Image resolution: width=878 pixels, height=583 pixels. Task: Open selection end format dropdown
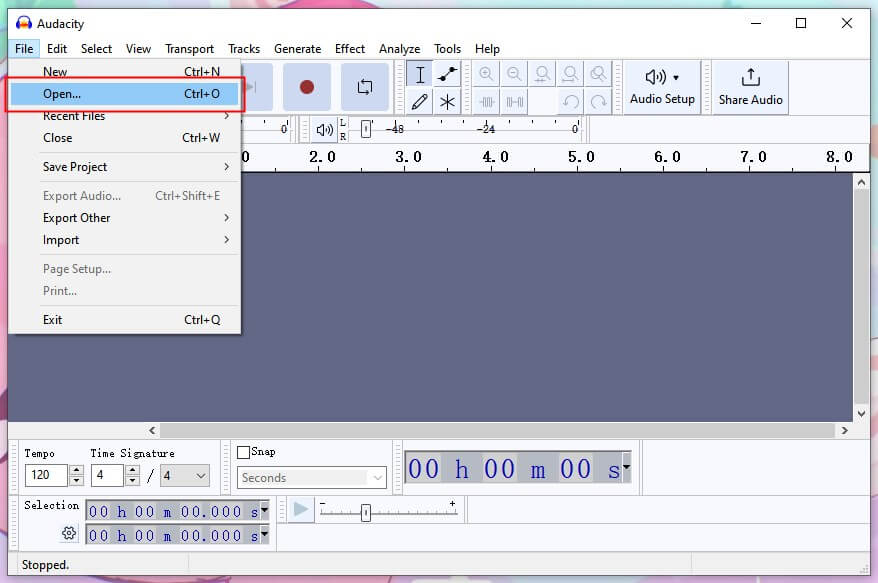click(264, 534)
